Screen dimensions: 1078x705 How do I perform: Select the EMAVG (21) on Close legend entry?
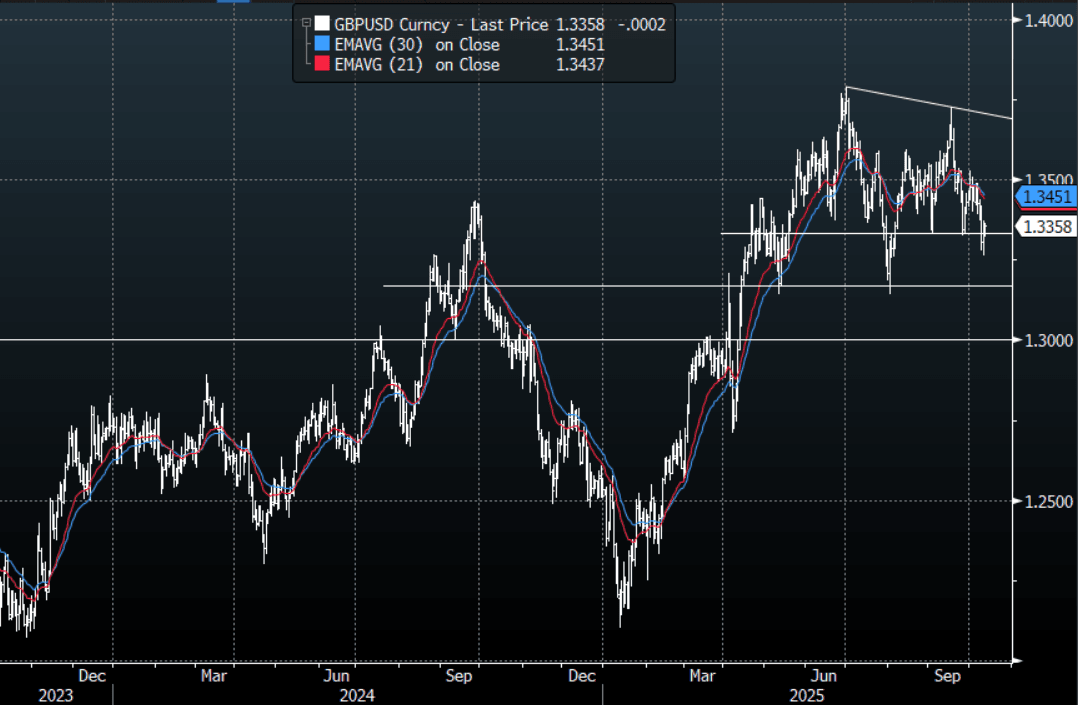417,65
